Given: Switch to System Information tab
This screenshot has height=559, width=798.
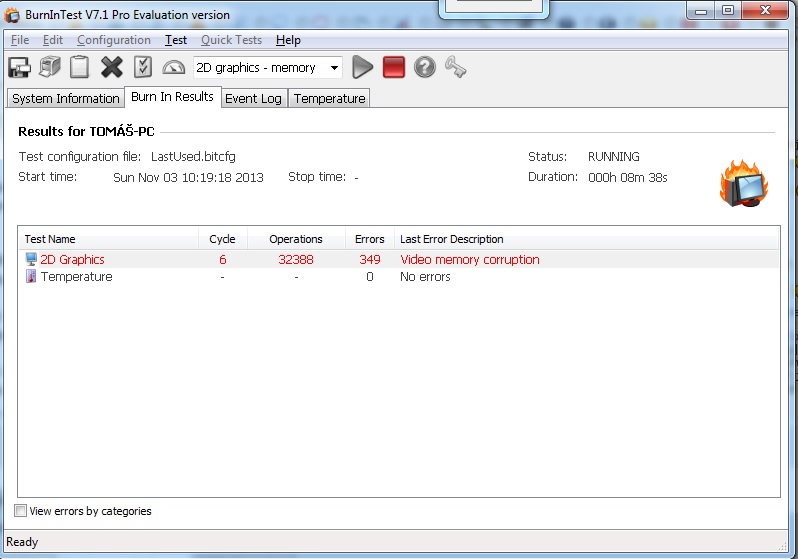Looking at the screenshot, I should point(66,98).
